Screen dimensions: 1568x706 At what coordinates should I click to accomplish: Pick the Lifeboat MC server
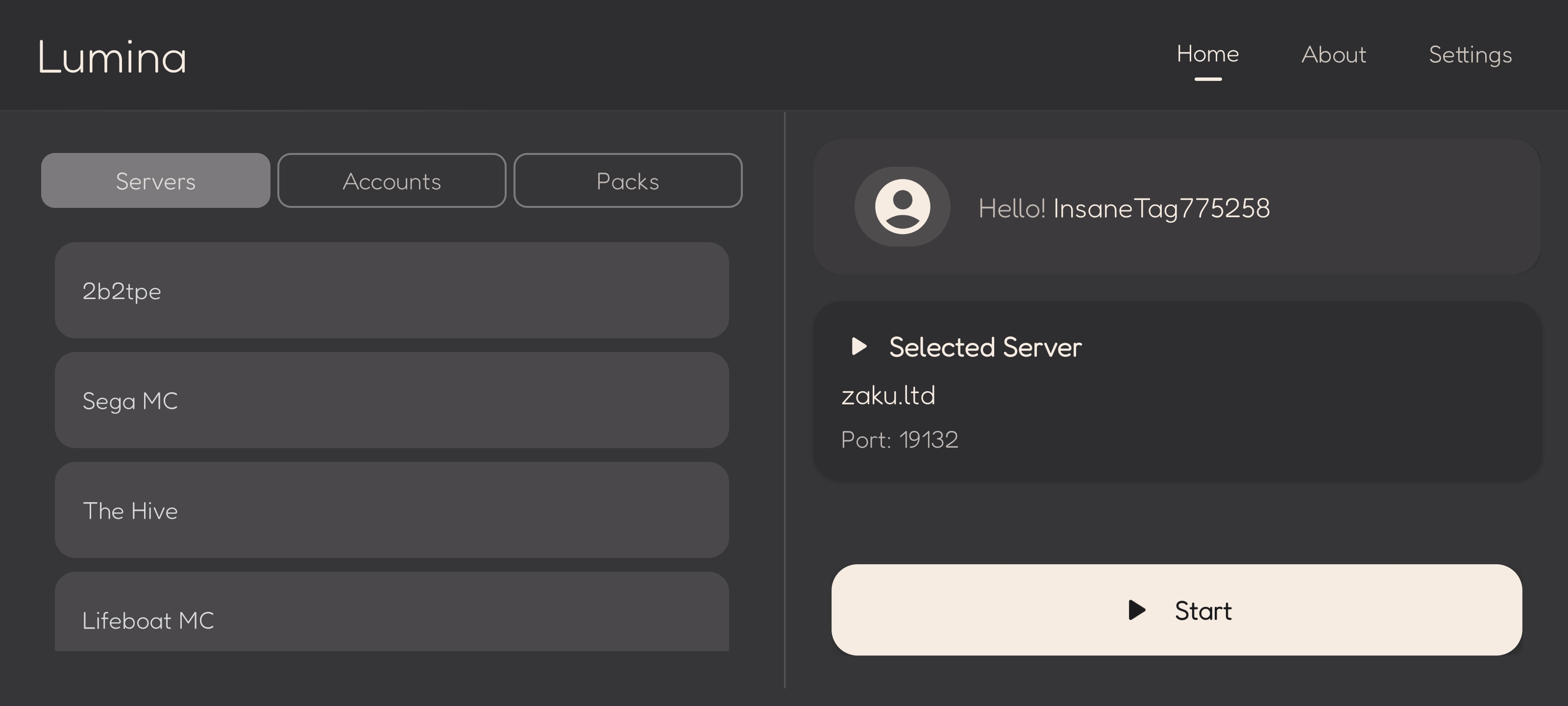pyautogui.click(x=392, y=611)
